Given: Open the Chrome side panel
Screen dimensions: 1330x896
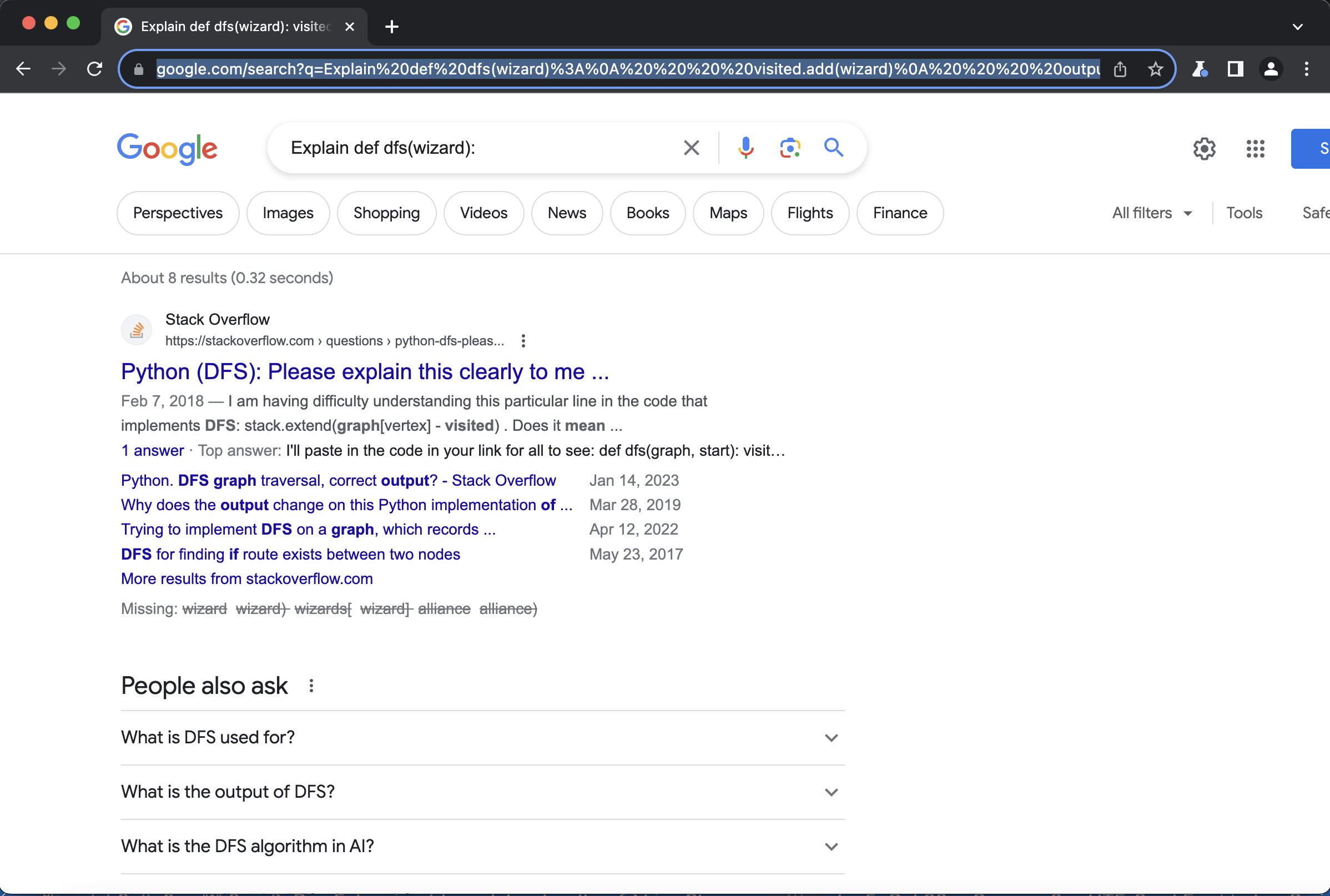Looking at the screenshot, I should (x=1235, y=69).
